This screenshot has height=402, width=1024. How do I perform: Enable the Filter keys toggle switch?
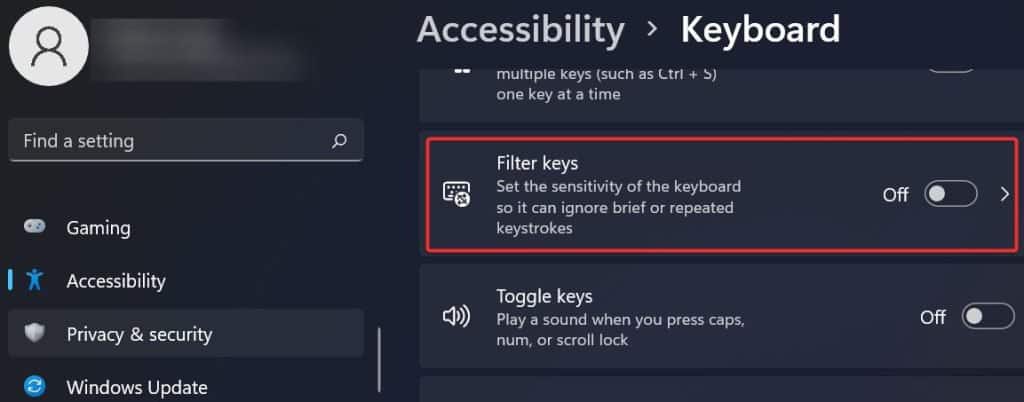(950, 194)
